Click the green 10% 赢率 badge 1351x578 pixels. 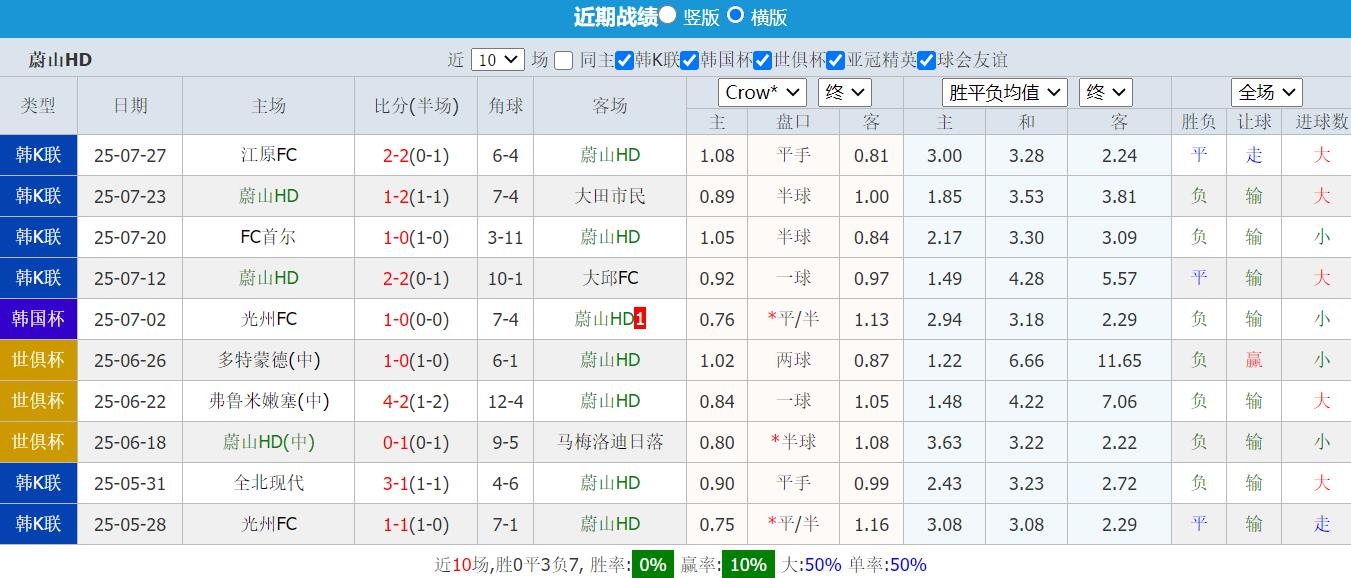tap(746, 564)
